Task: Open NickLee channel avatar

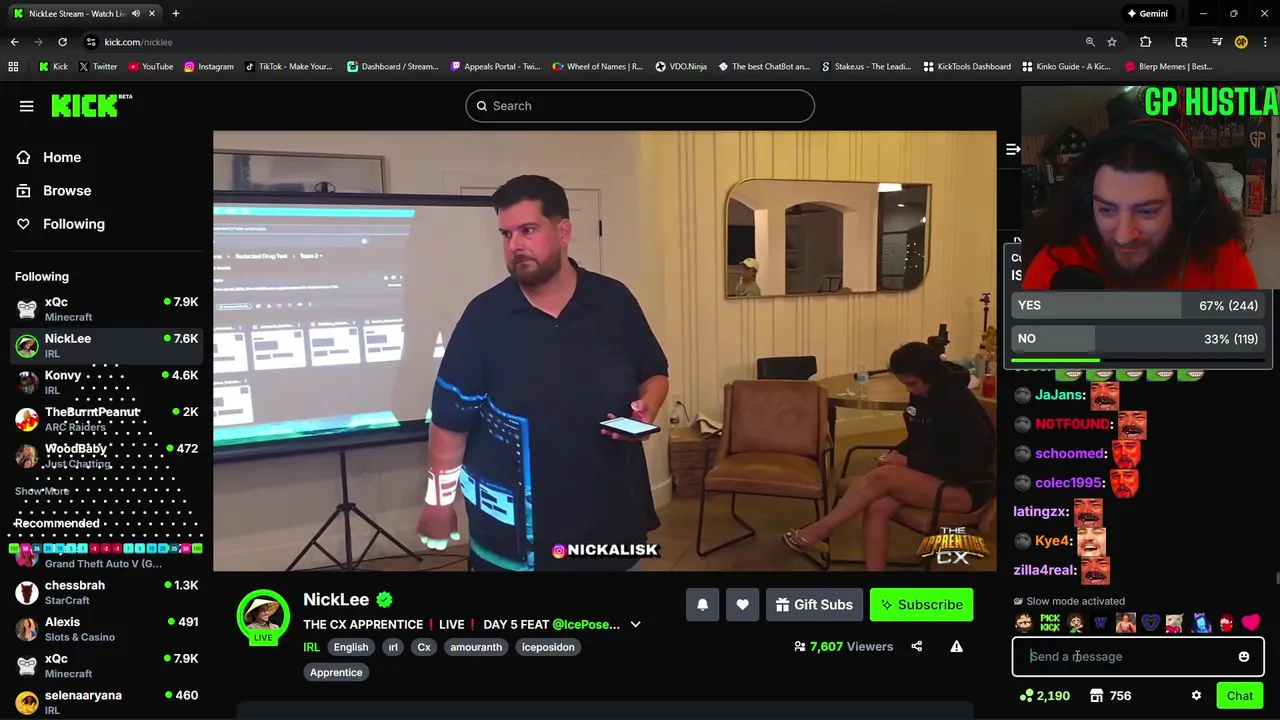Action: (263, 616)
